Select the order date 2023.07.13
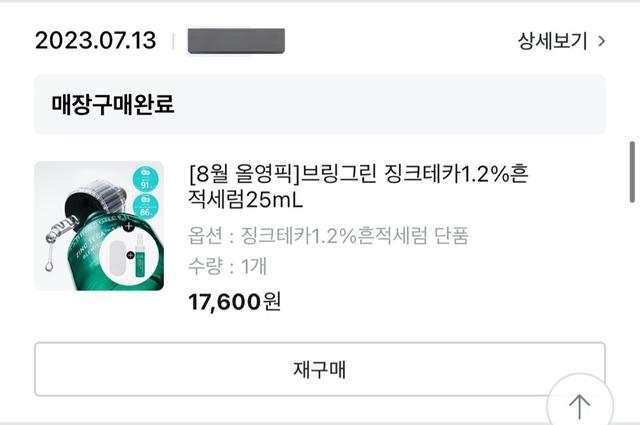Image resolution: width=640 pixels, height=425 pixels. point(96,41)
